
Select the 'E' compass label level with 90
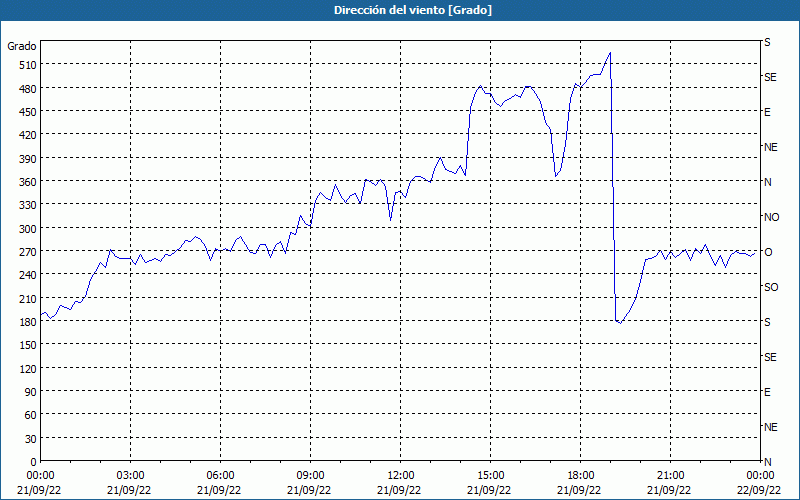click(767, 392)
